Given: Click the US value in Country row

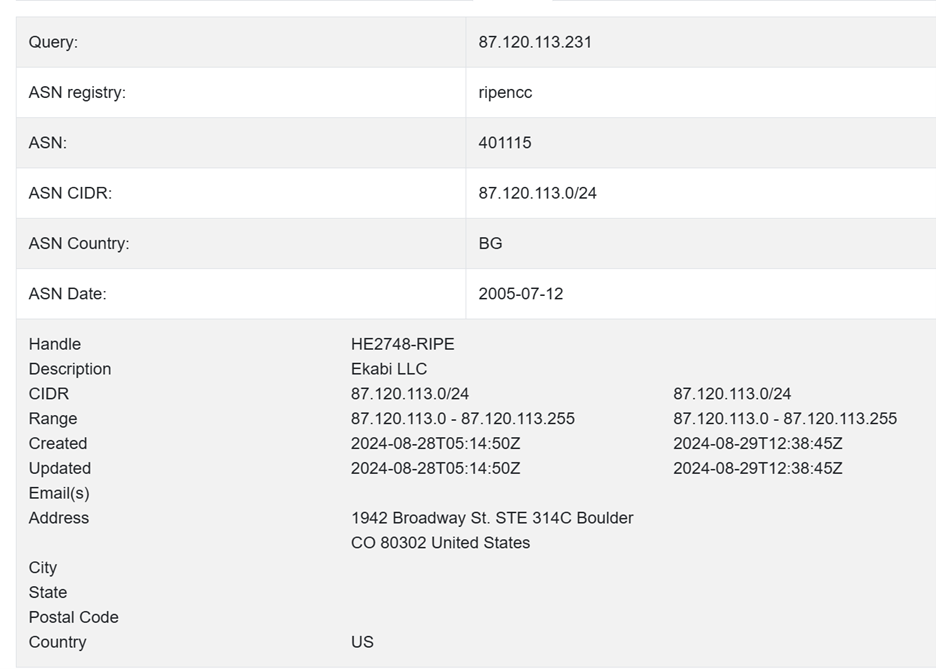Looking at the screenshot, I should (x=362, y=642).
